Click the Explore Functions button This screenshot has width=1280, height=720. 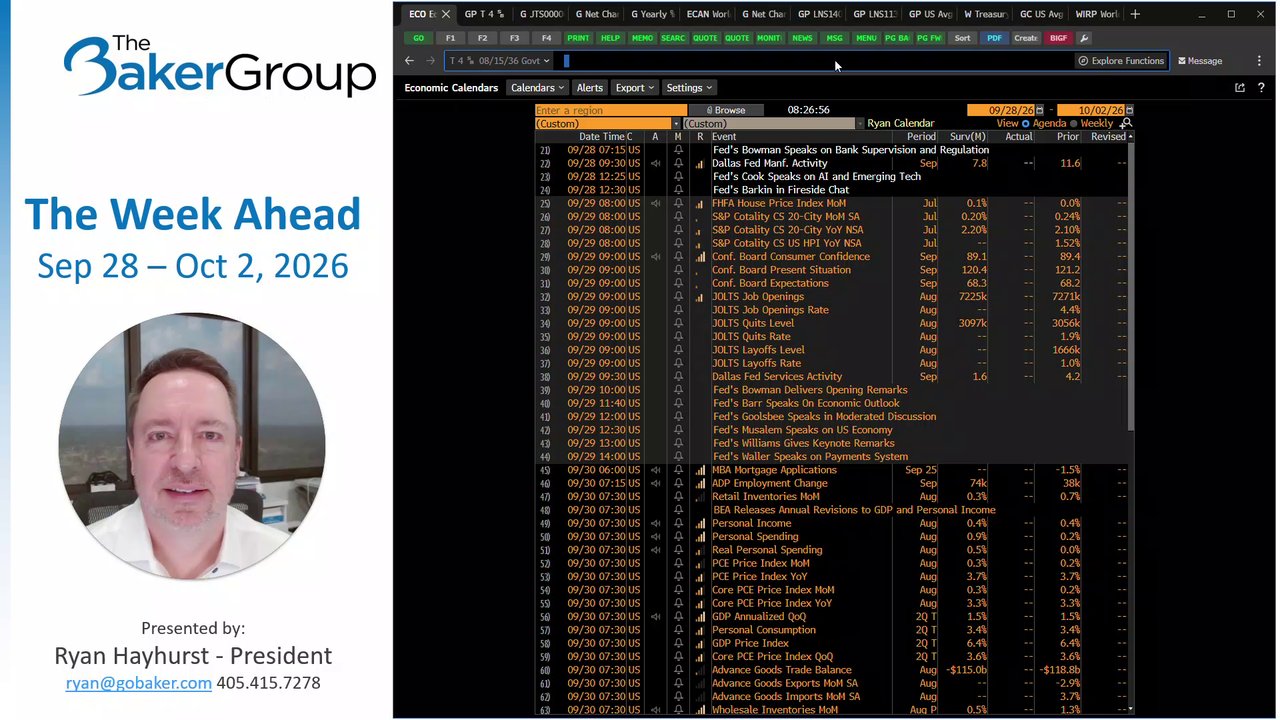click(1121, 61)
